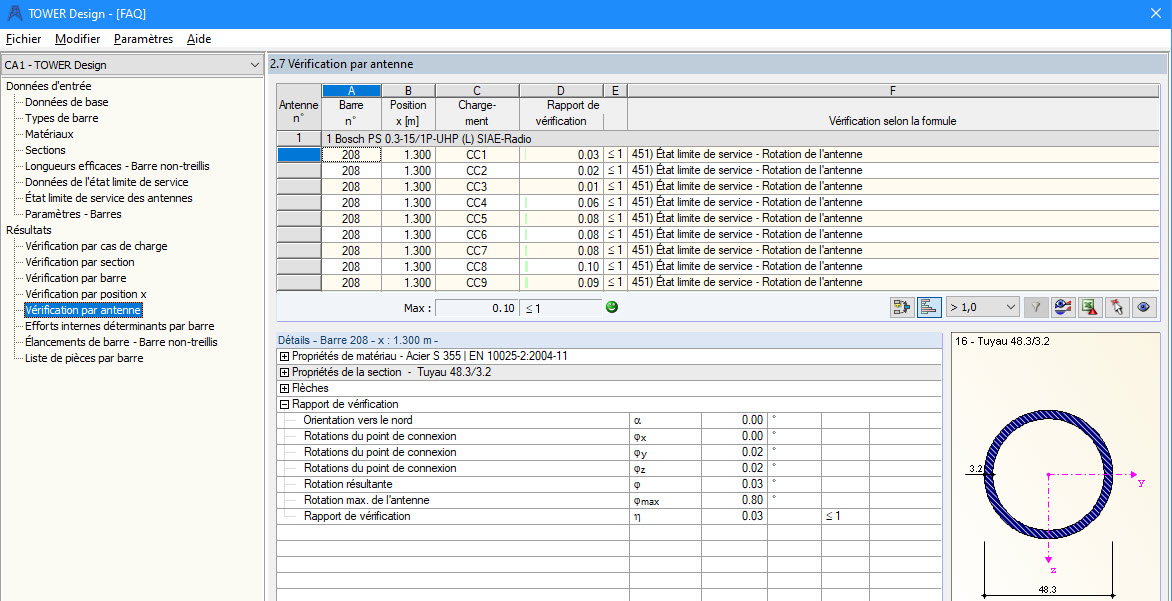Click the pipe cross-section graphic

(x=1049, y=475)
